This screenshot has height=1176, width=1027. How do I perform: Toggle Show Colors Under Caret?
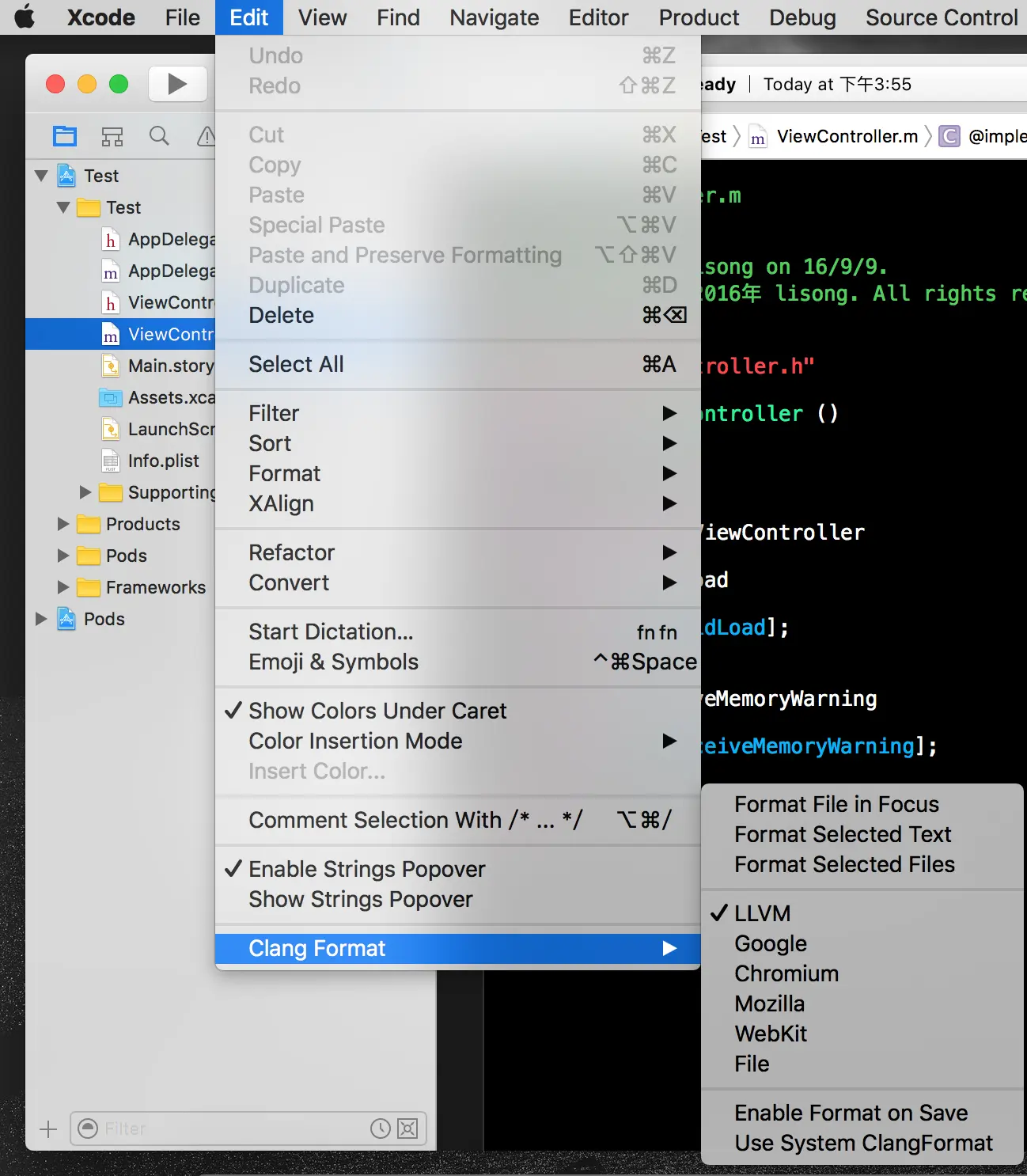(x=457, y=711)
